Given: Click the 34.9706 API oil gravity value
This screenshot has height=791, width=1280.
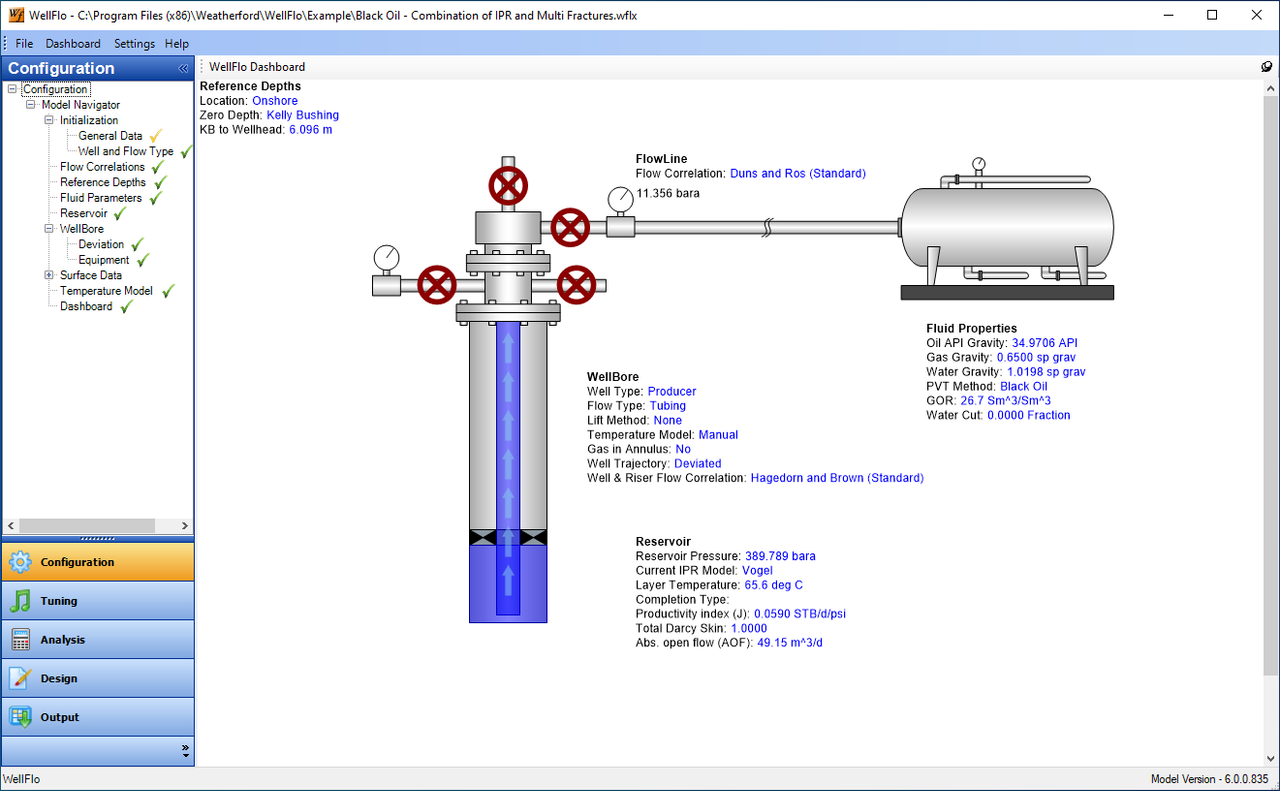Looking at the screenshot, I should (1045, 343).
